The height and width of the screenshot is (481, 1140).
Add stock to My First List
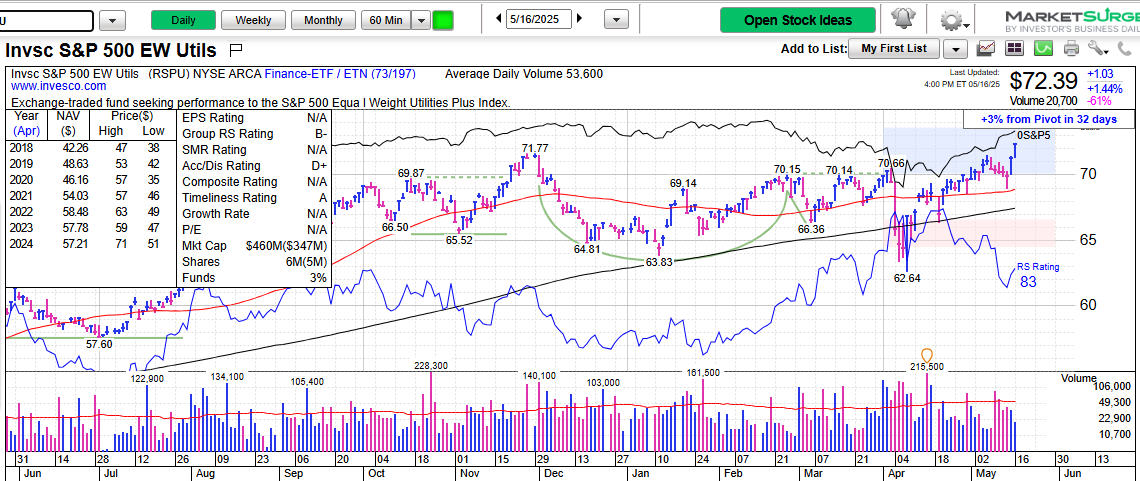pyautogui.click(x=894, y=49)
